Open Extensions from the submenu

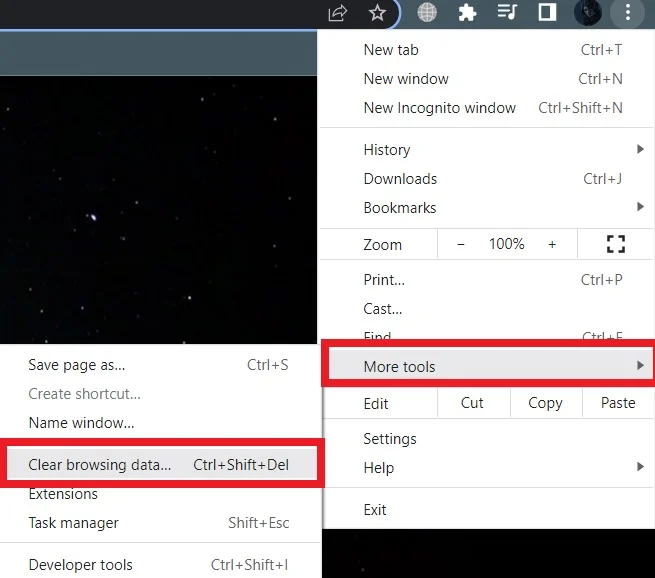click(x=159, y=494)
